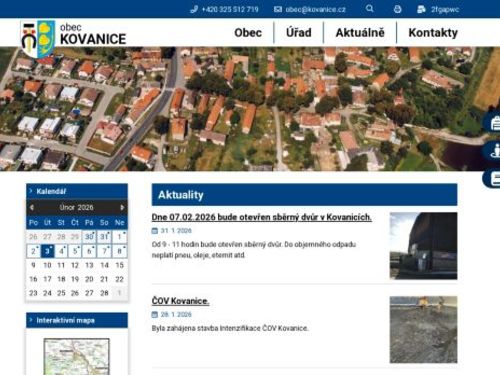500x375 pixels.
Task: Click calendar day 10
Action: tap(47, 265)
